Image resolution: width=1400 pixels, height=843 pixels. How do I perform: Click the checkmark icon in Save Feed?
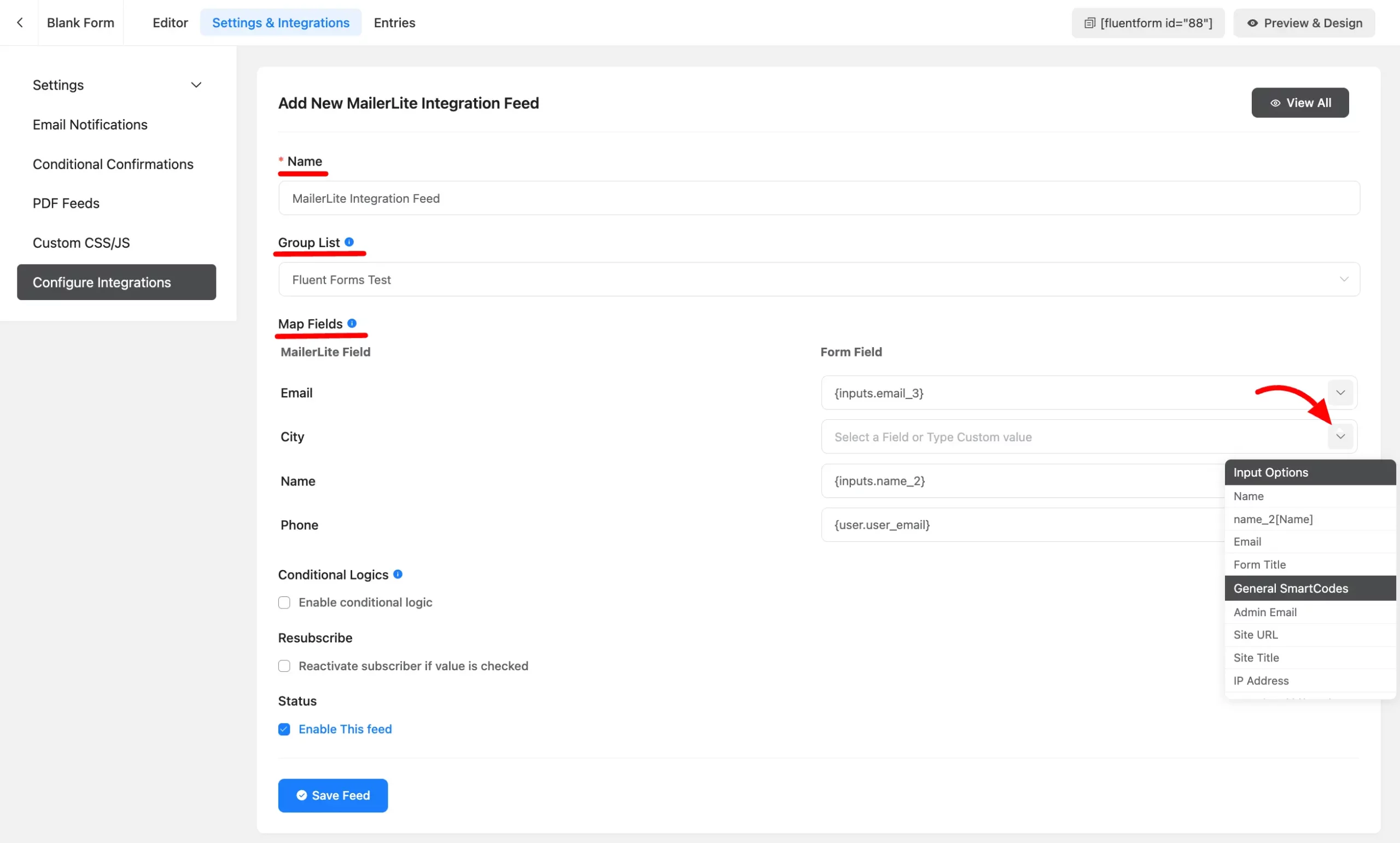(x=302, y=795)
